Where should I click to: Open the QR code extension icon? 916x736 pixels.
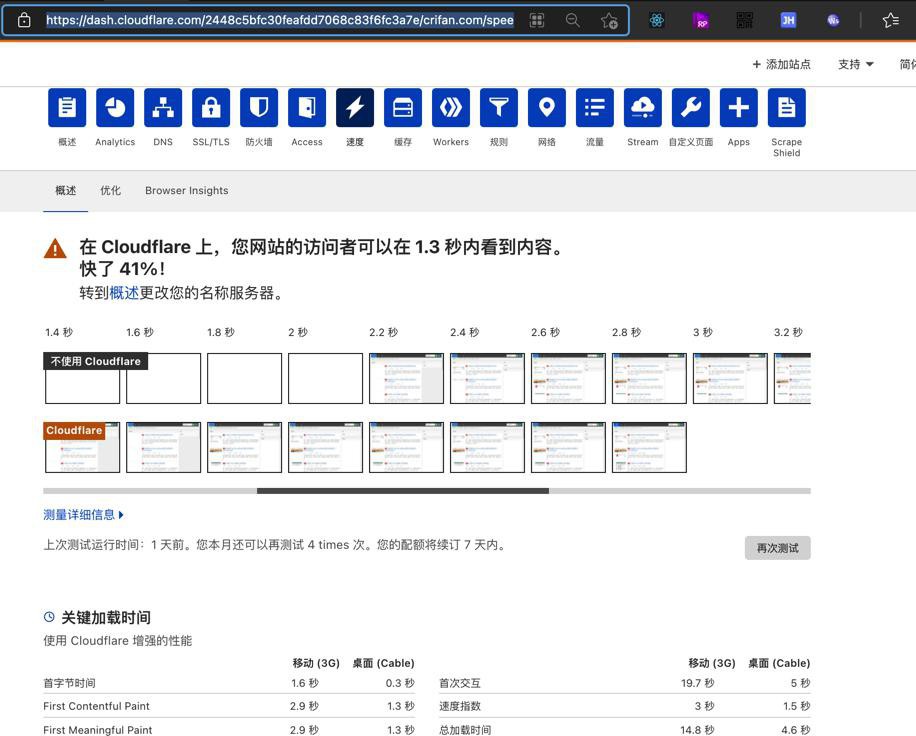(x=744, y=20)
